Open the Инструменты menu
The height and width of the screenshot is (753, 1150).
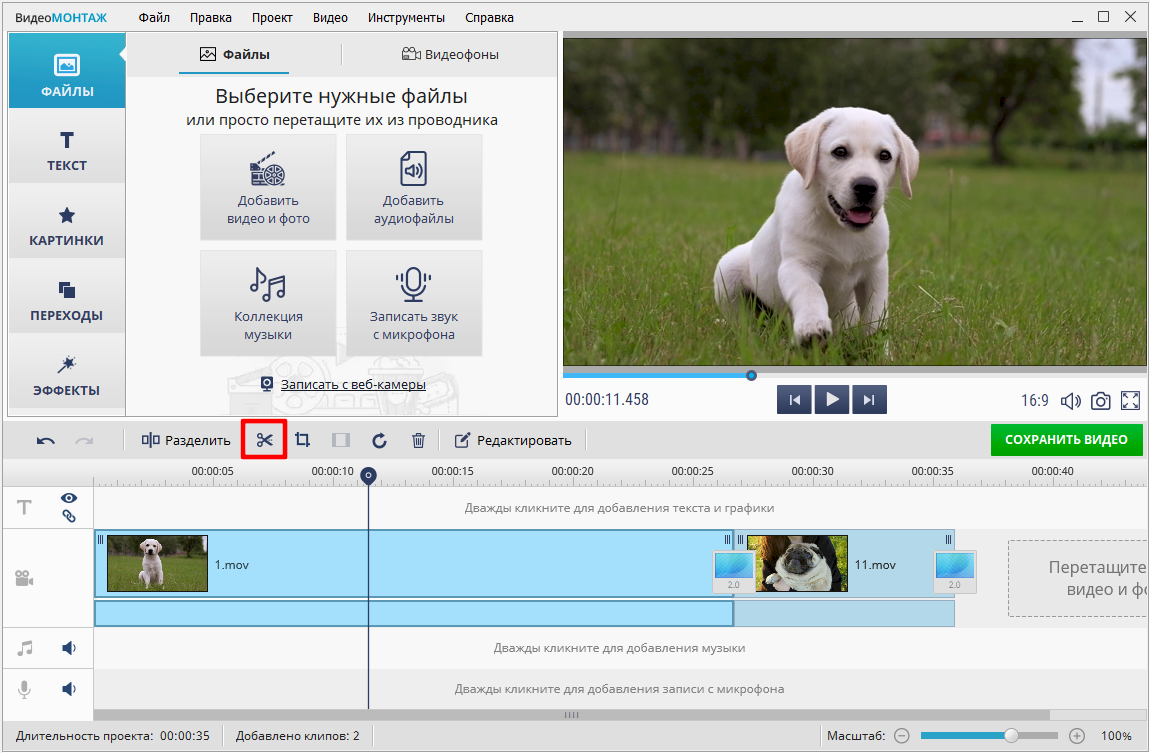pos(406,18)
